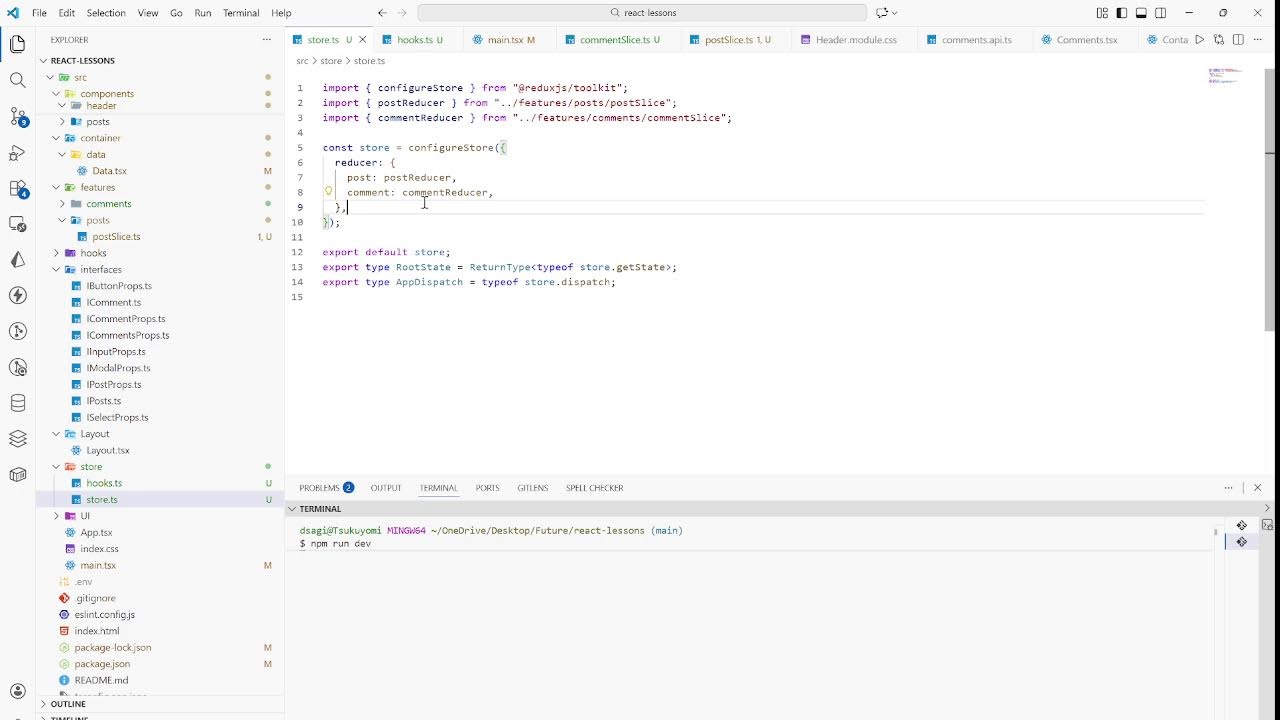This screenshot has height=720, width=1280.
Task: Open the Search view in activity bar
Action: tap(17, 80)
